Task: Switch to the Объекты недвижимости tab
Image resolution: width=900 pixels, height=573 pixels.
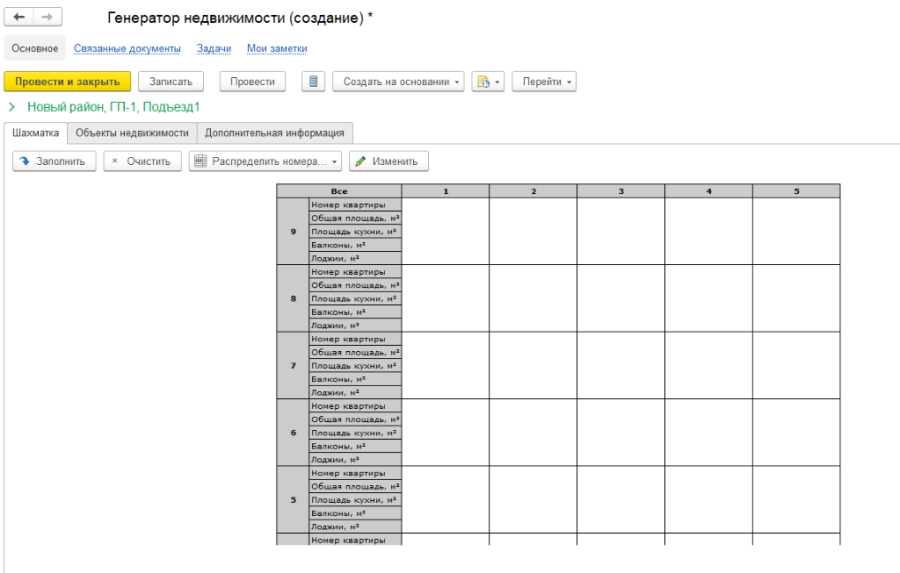Action: click(132, 132)
